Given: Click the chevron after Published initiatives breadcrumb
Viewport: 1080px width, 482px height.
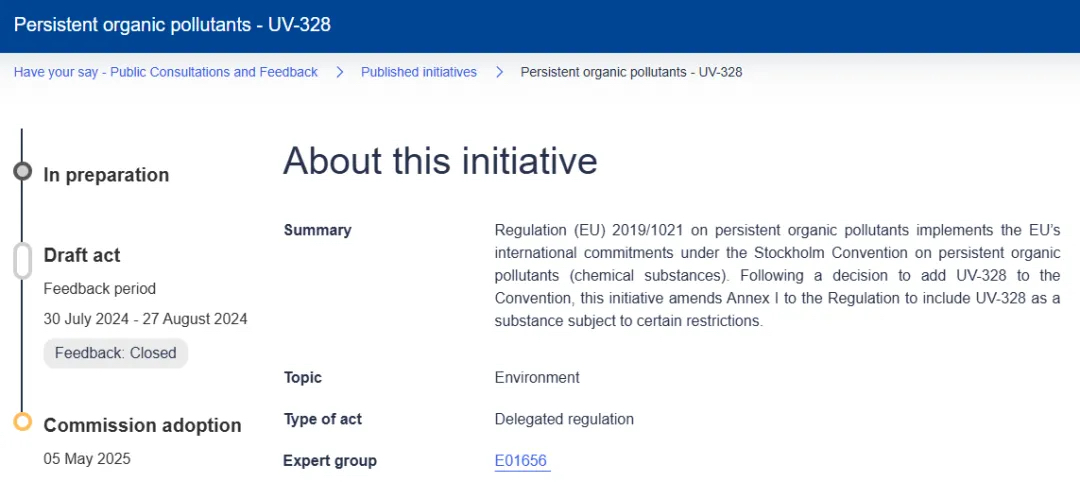Looking at the screenshot, I should pos(499,72).
